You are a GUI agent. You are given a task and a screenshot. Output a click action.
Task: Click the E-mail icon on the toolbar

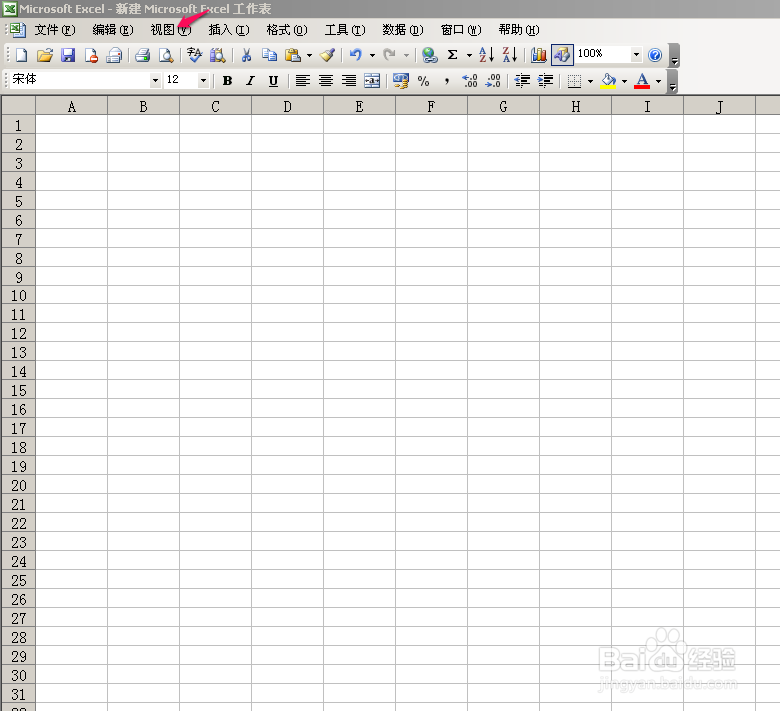114,55
